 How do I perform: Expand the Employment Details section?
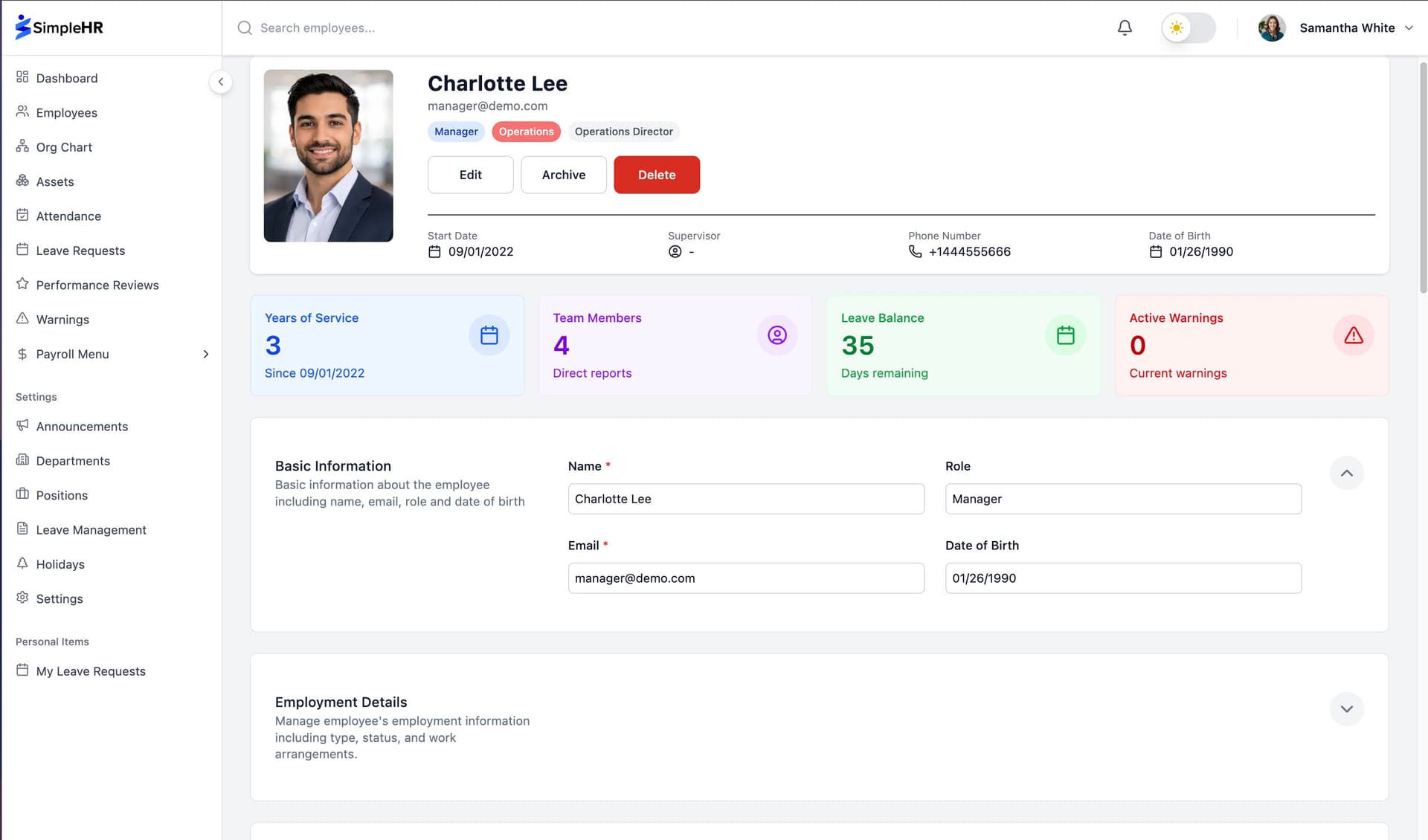coord(1346,708)
